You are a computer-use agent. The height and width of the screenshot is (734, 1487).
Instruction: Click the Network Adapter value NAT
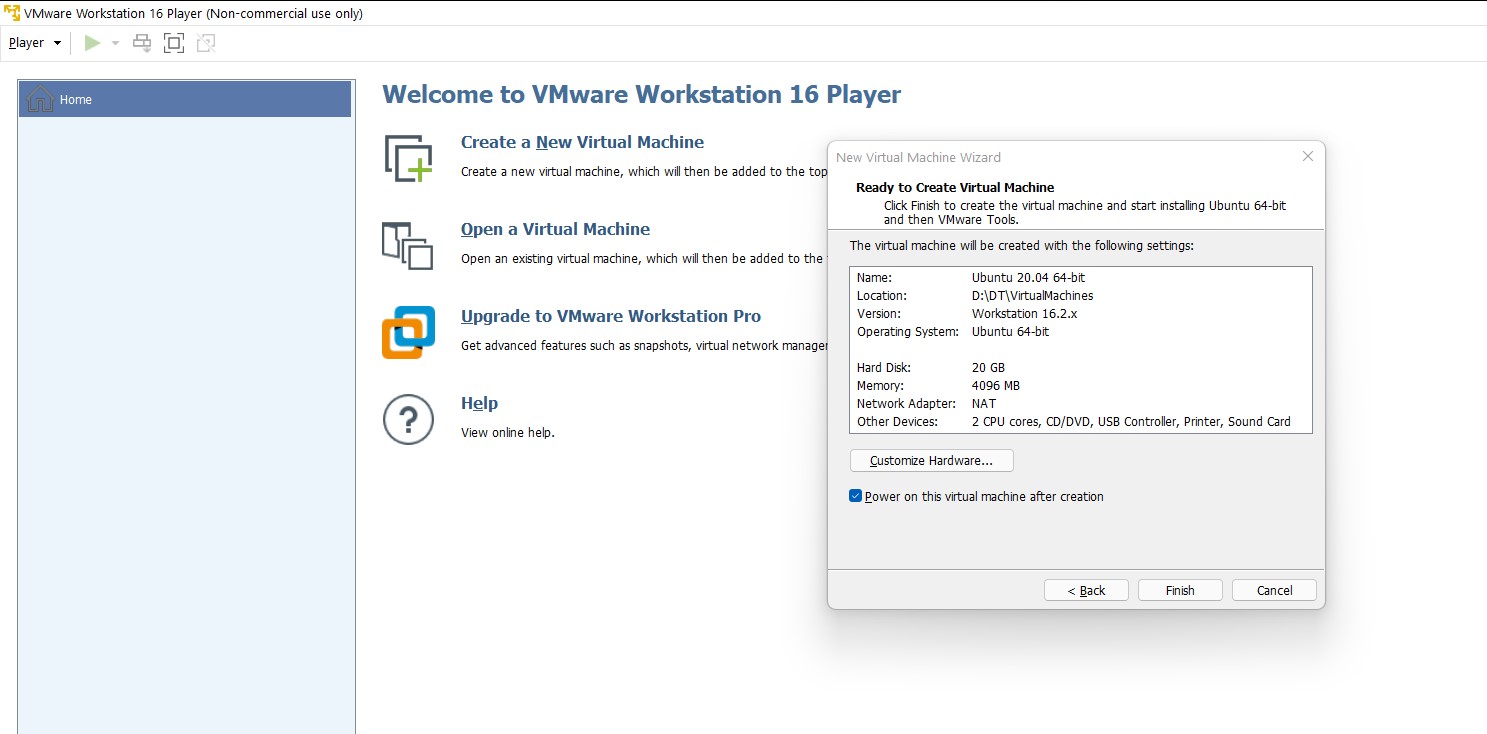[984, 403]
